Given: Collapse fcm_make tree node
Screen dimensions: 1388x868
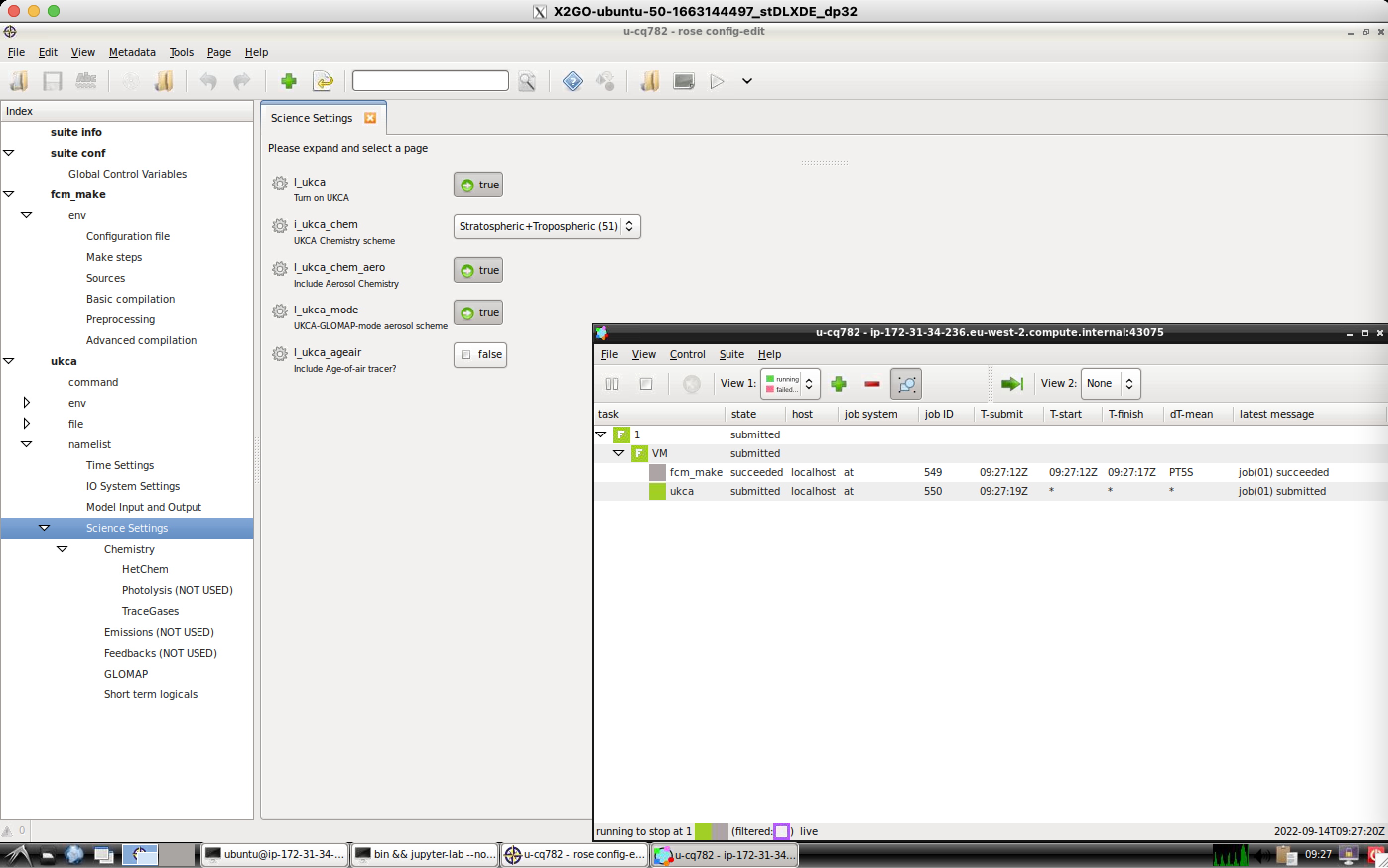Looking at the screenshot, I should coord(8,194).
